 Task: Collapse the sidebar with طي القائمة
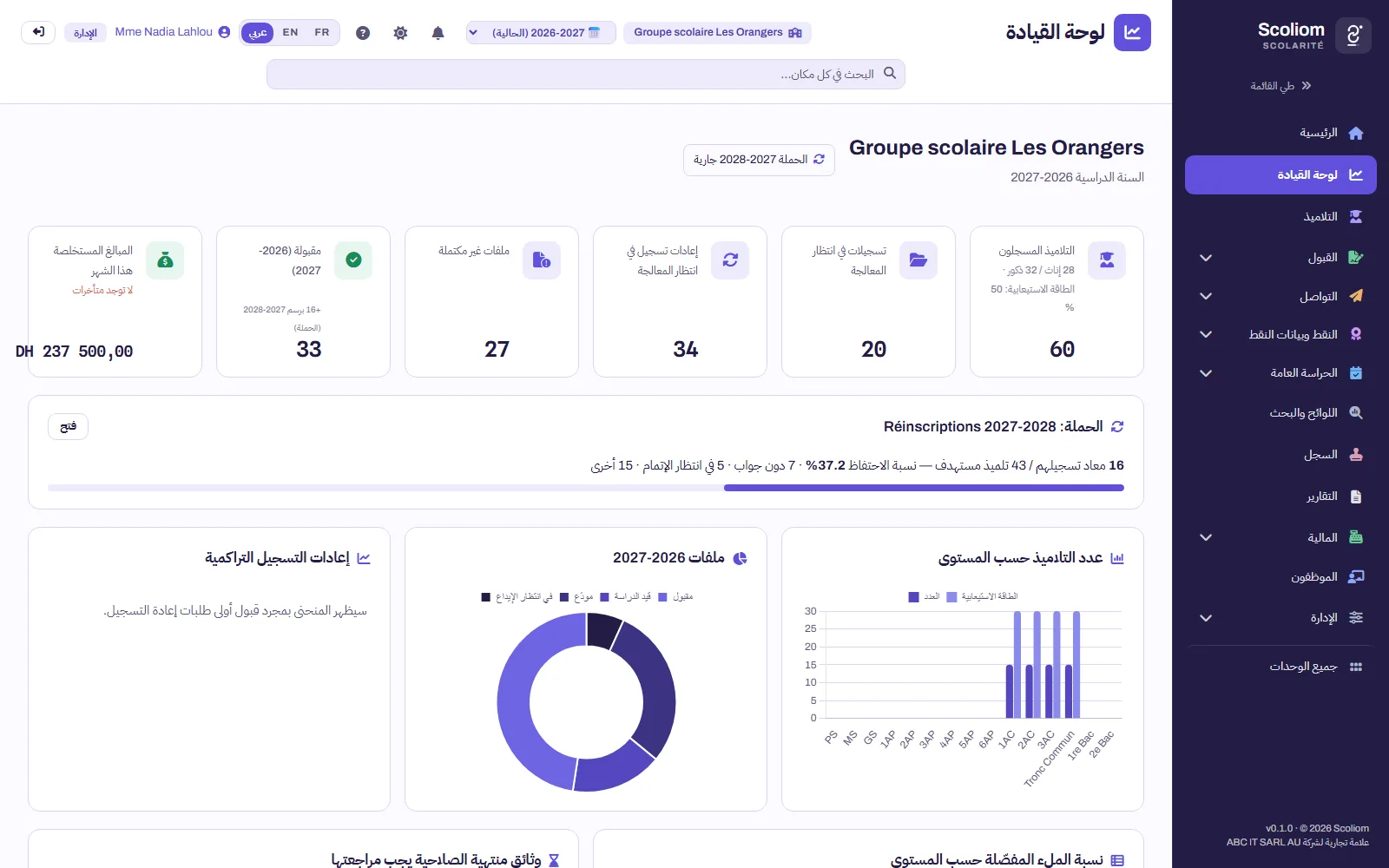point(1281,86)
